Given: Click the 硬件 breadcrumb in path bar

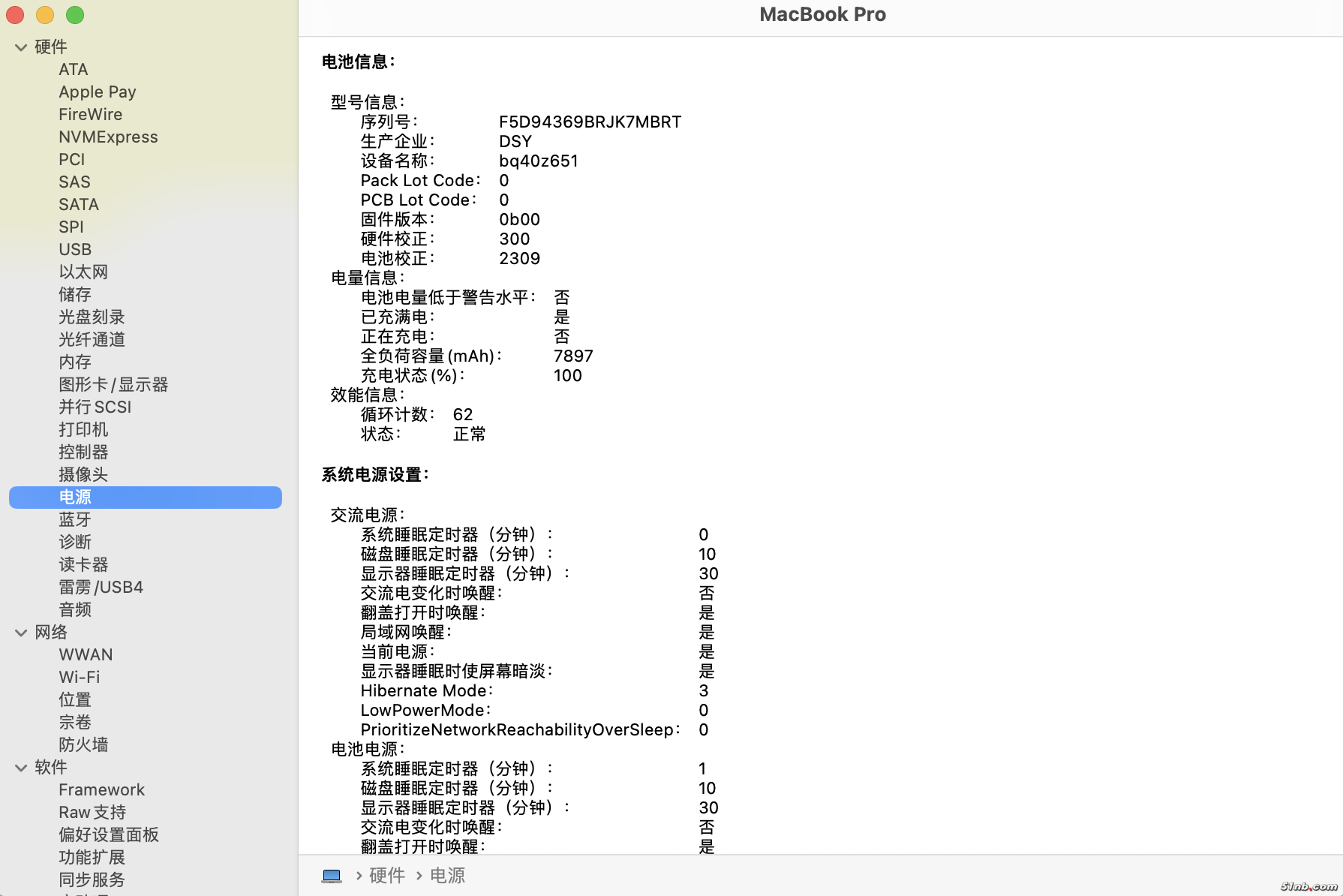Looking at the screenshot, I should click(387, 876).
